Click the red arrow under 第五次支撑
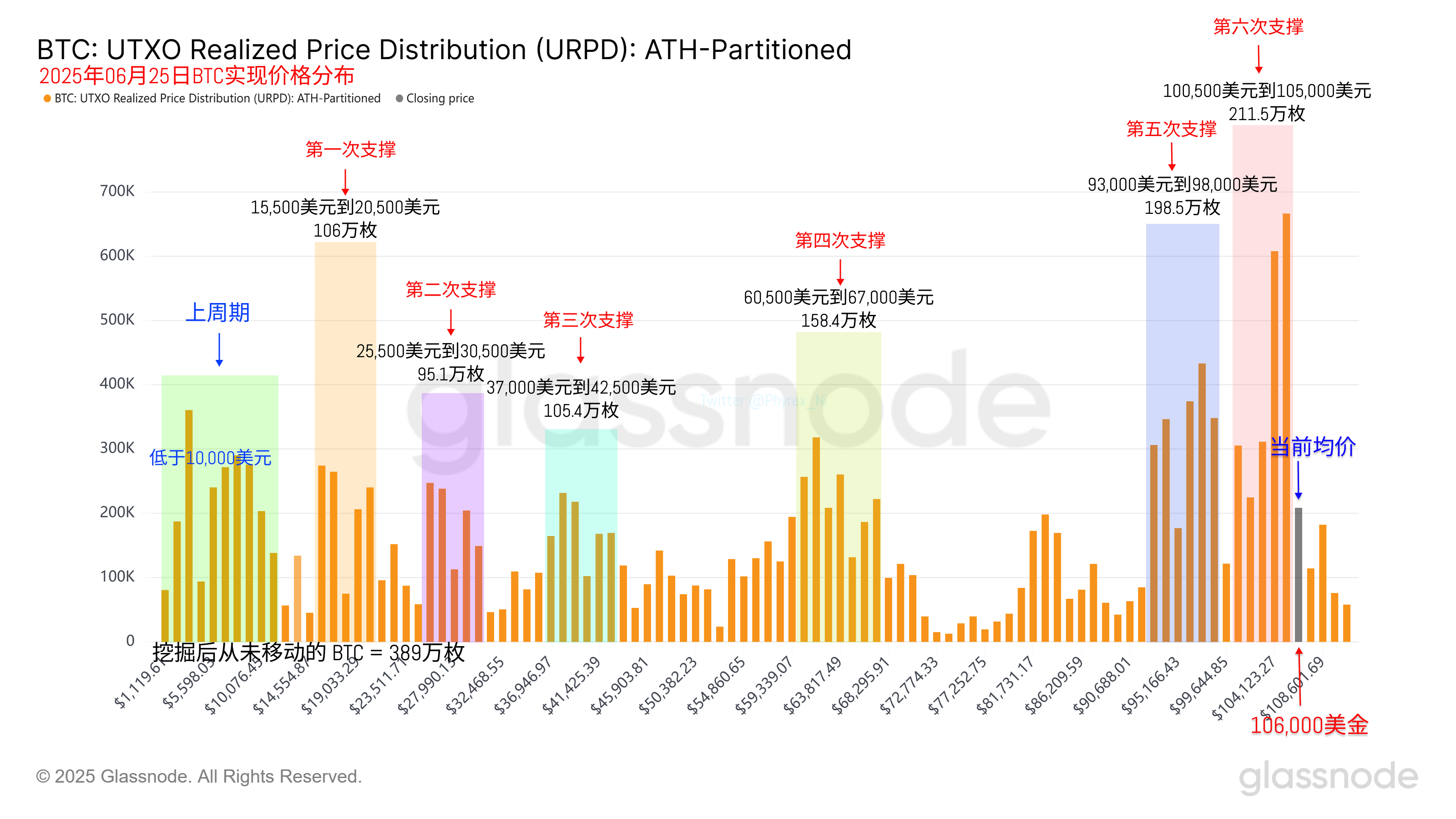This screenshot has width=1456, height=819. 1172,156
